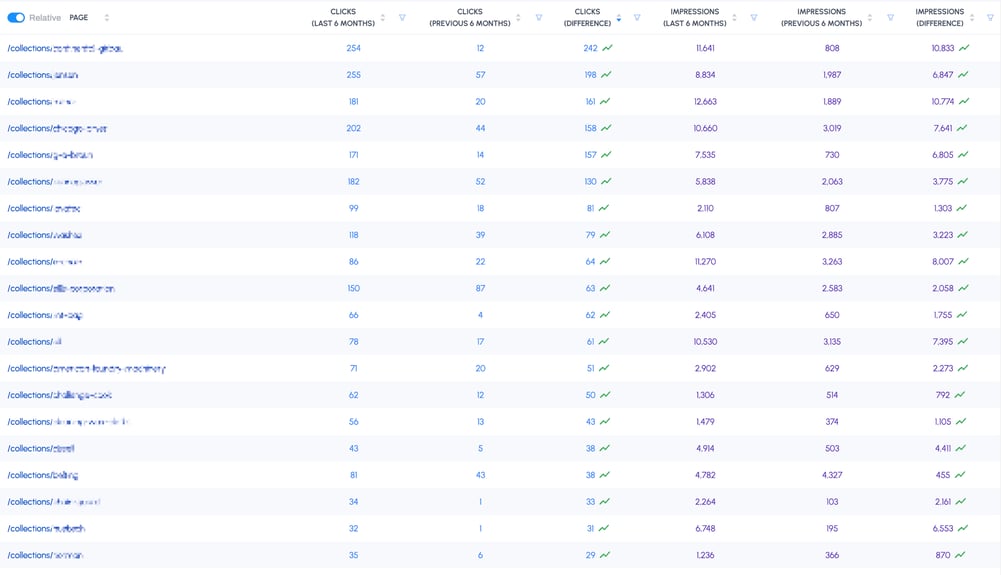Open the /collections/all page link

pyautogui.click(x=34, y=342)
